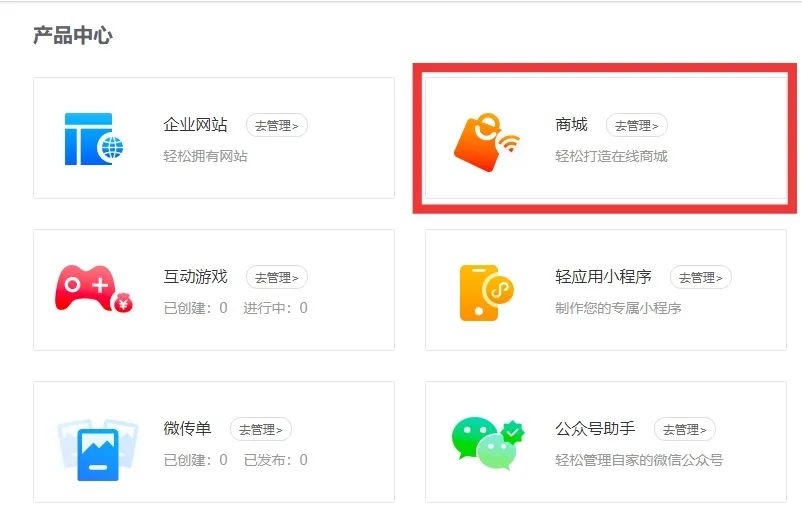The image size is (802, 516).
Task: Open 去管理 for 轻应用小程序
Action: (700, 277)
